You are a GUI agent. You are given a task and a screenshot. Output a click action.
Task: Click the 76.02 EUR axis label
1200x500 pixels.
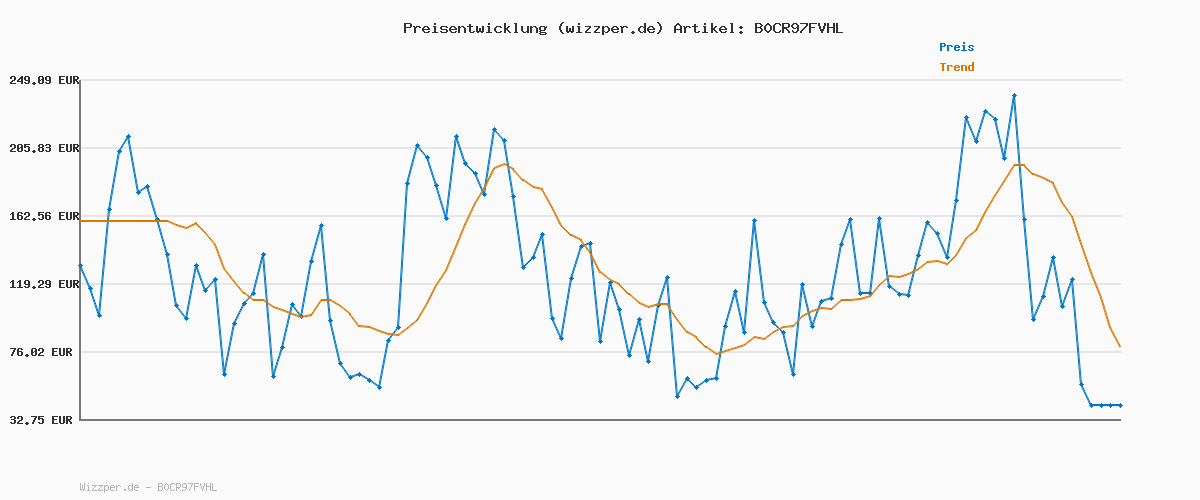click(x=44, y=352)
